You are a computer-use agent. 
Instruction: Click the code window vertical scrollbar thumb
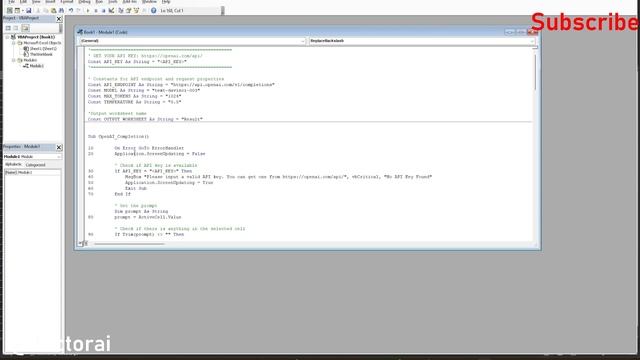click(535, 71)
